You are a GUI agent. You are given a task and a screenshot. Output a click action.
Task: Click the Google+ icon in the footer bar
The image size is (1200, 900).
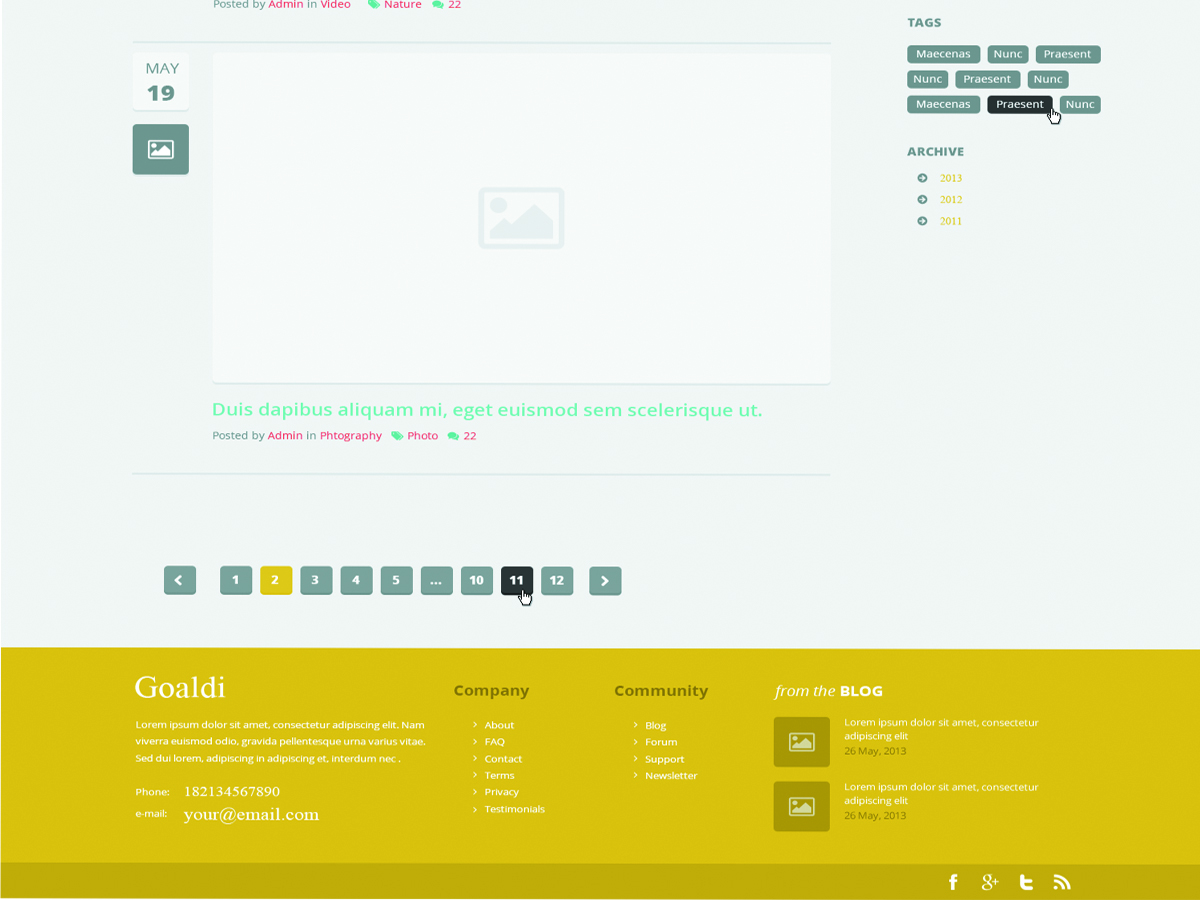coord(989,882)
